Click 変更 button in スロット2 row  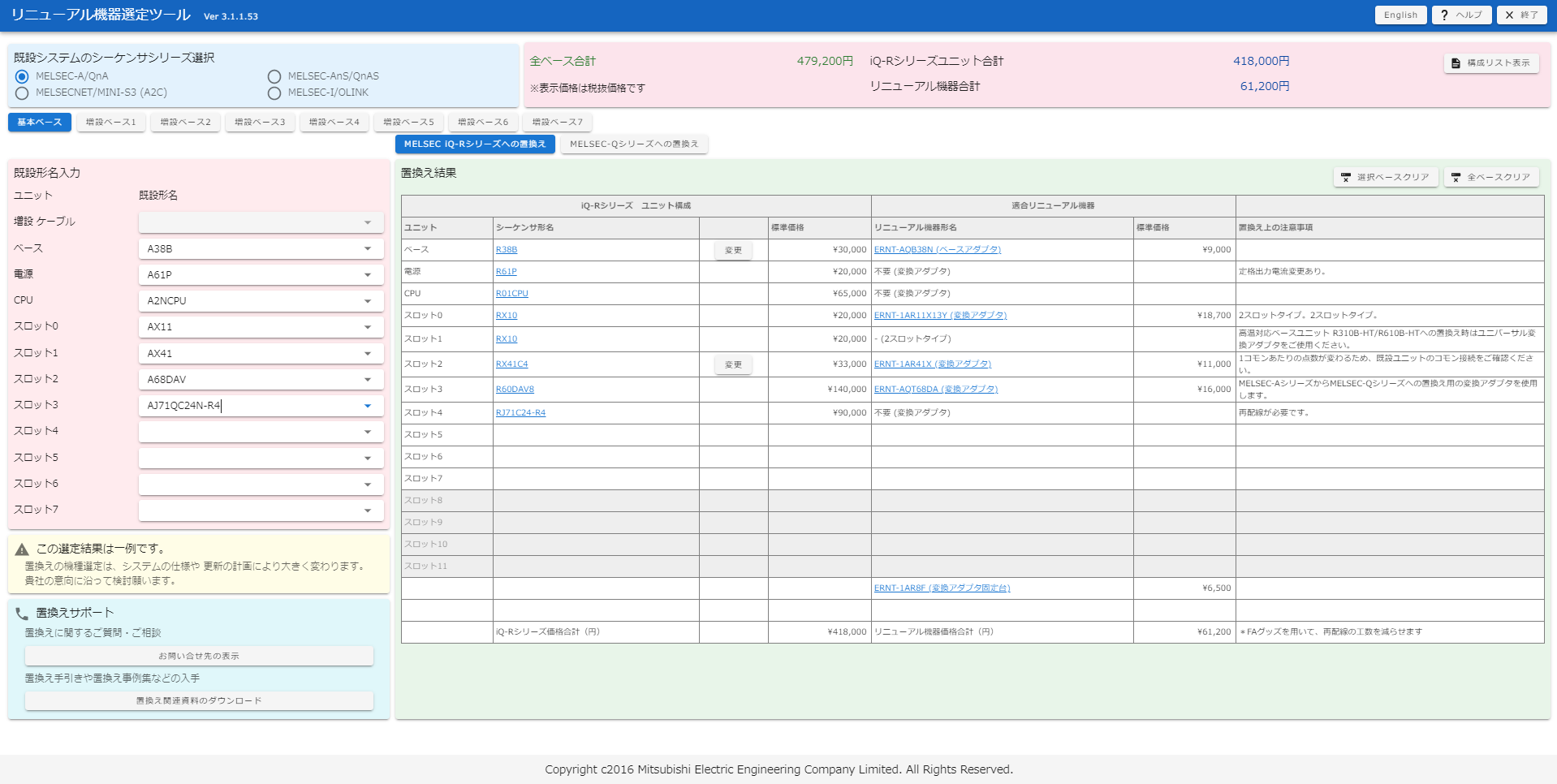pos(733,364)
